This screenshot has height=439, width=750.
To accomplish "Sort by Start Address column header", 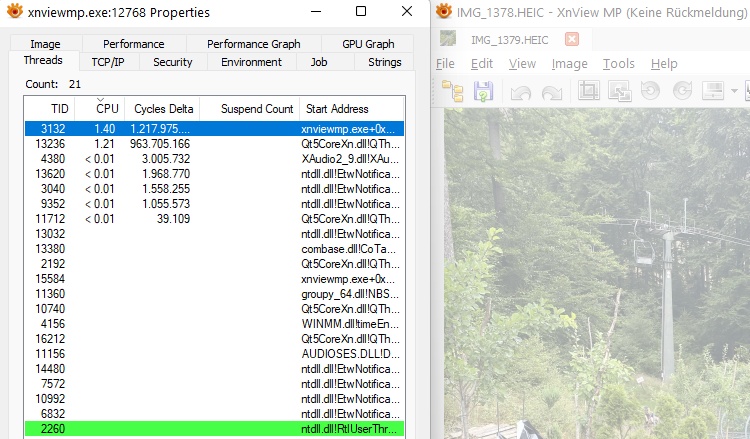I will 352,109.
